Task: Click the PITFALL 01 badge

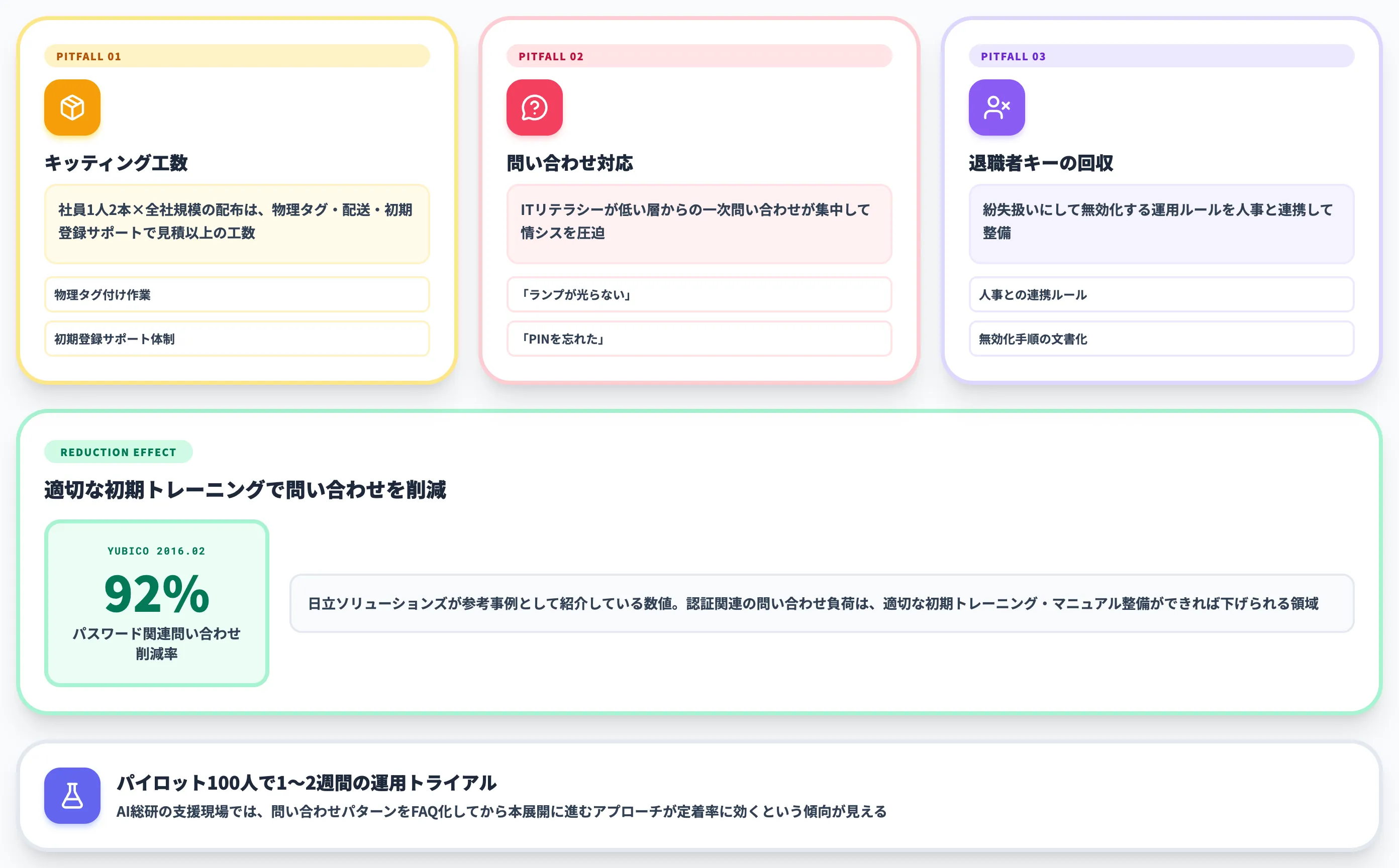Action: 237,56
